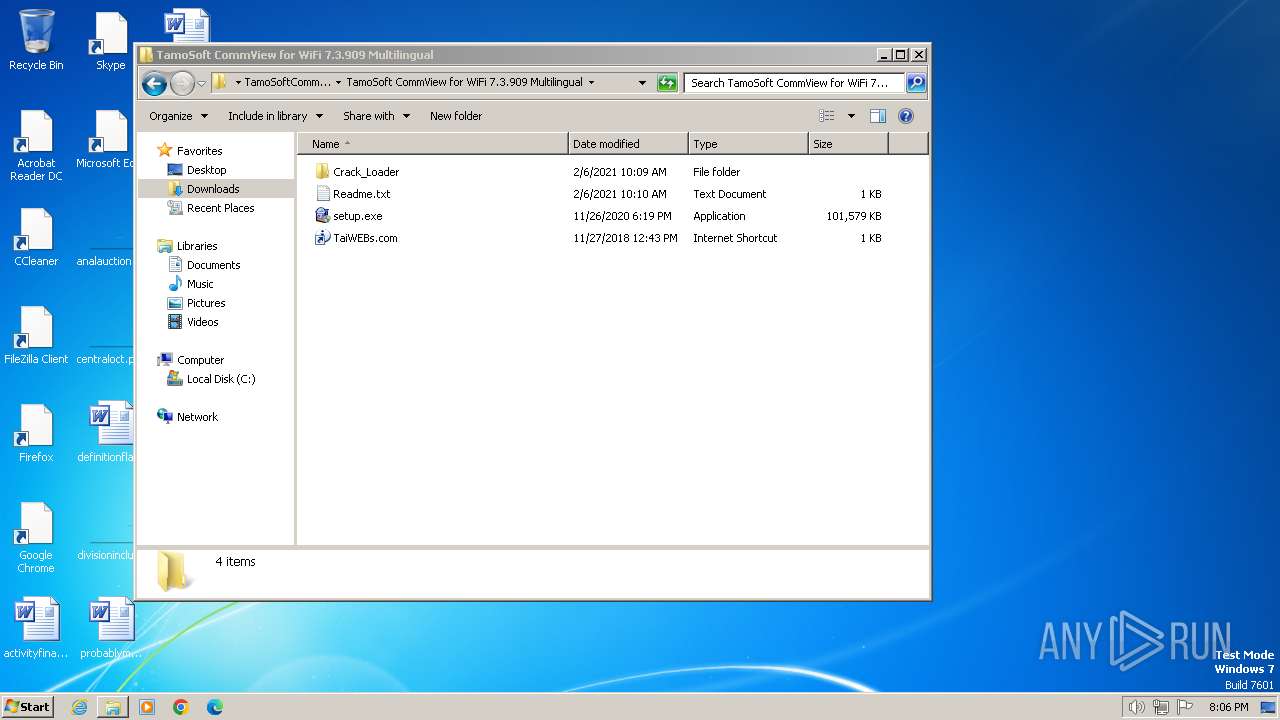The width and height of the screenshot is (1280, 720).
Task: Open the Documents library
Action: (213, 265)
